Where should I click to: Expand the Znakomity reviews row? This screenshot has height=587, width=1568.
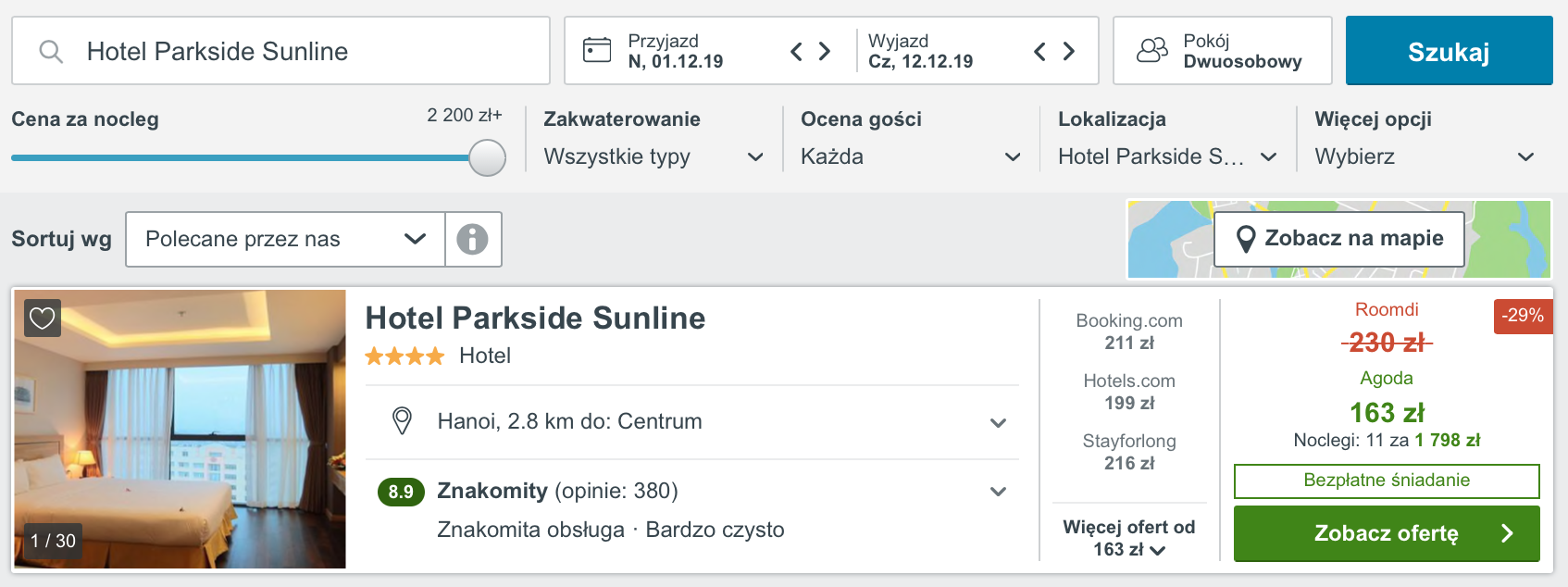(x=692, y=510)
